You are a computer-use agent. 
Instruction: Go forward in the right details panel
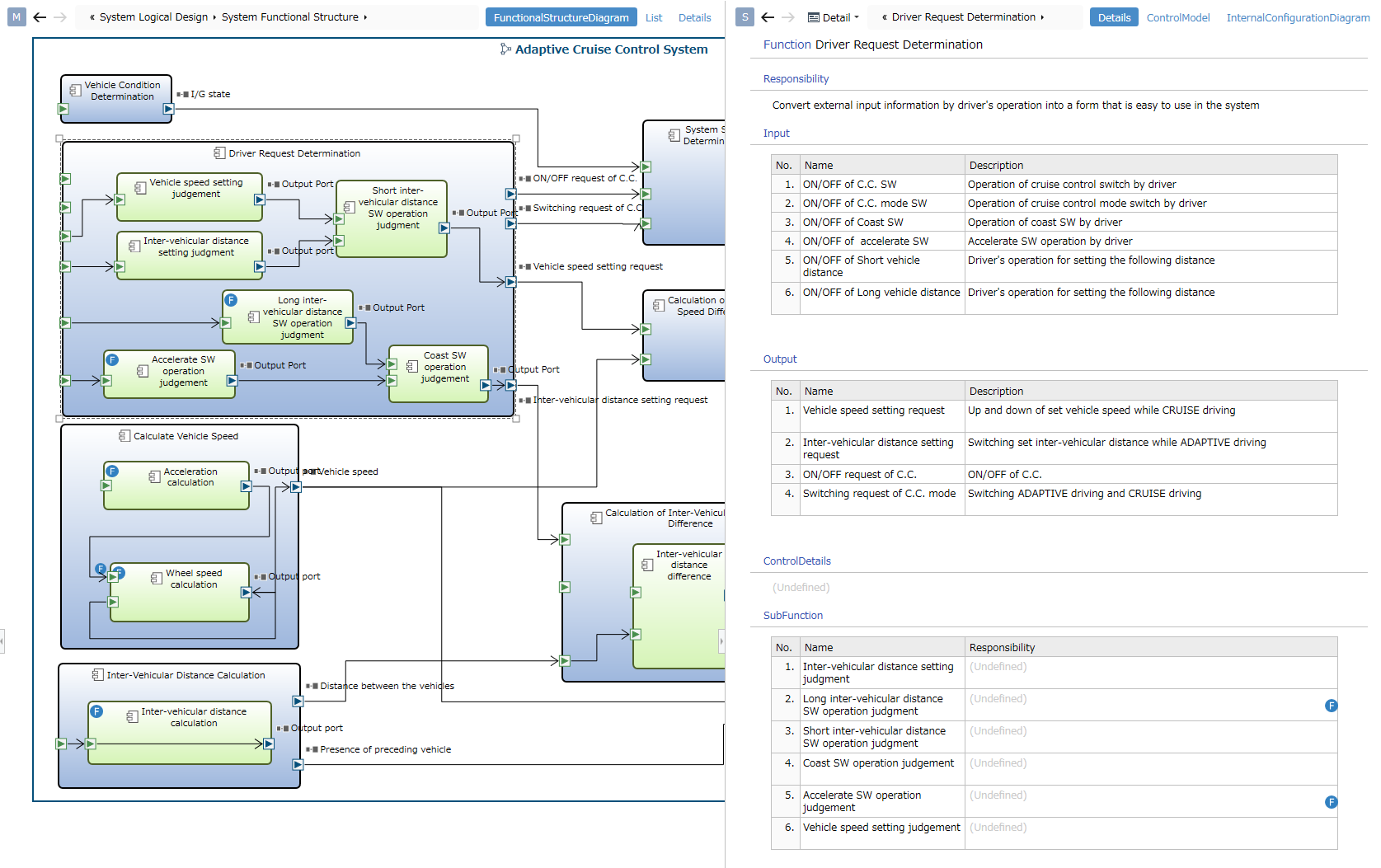tap(788, 16)
